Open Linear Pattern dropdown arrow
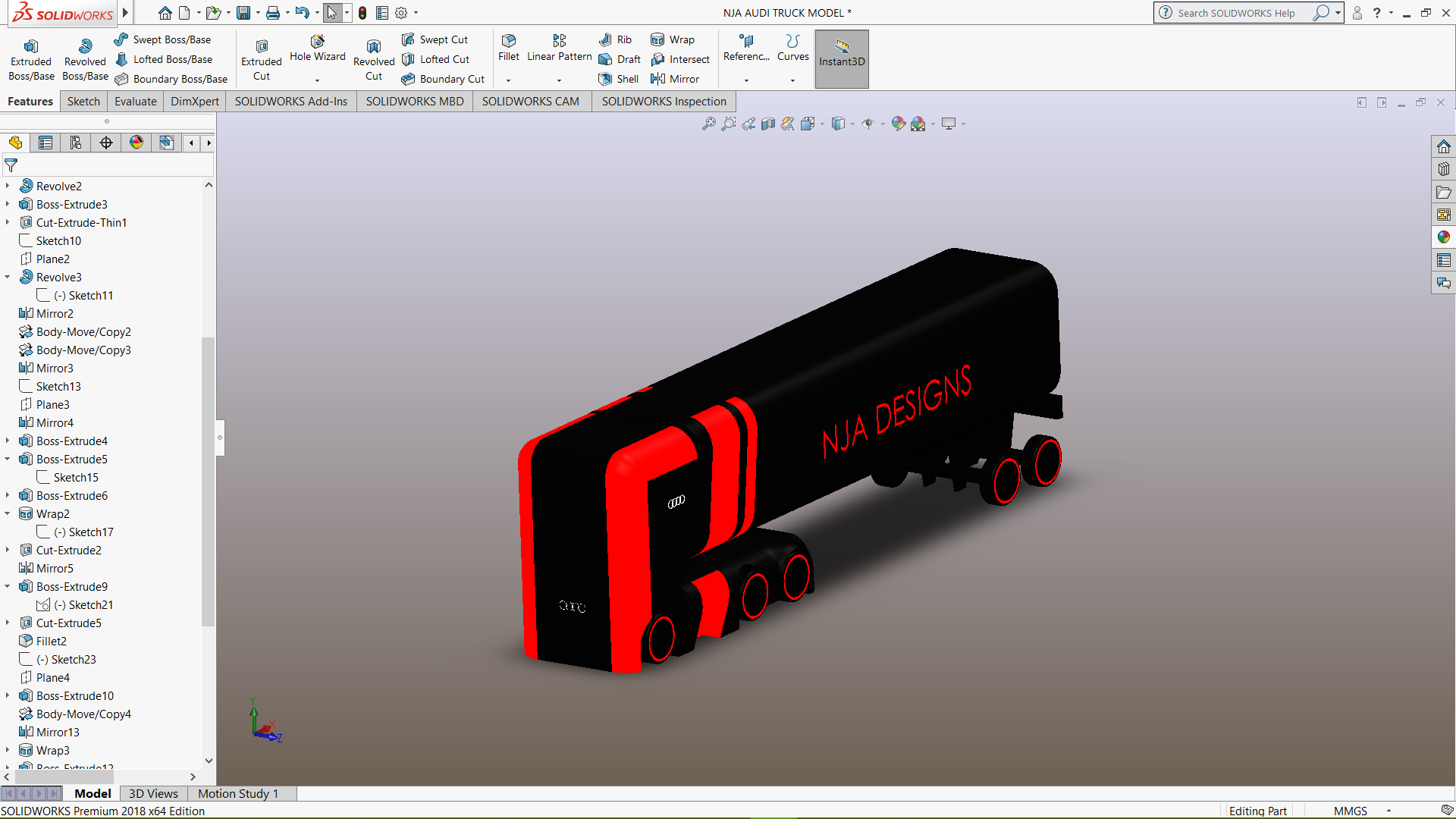Screen dimensions: 1456x819 560,80
